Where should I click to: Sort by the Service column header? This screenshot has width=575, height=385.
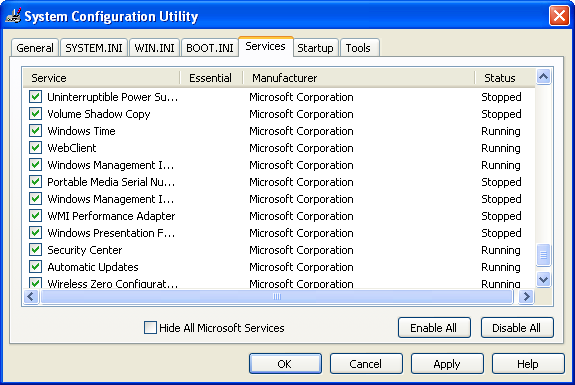point(102,78)
